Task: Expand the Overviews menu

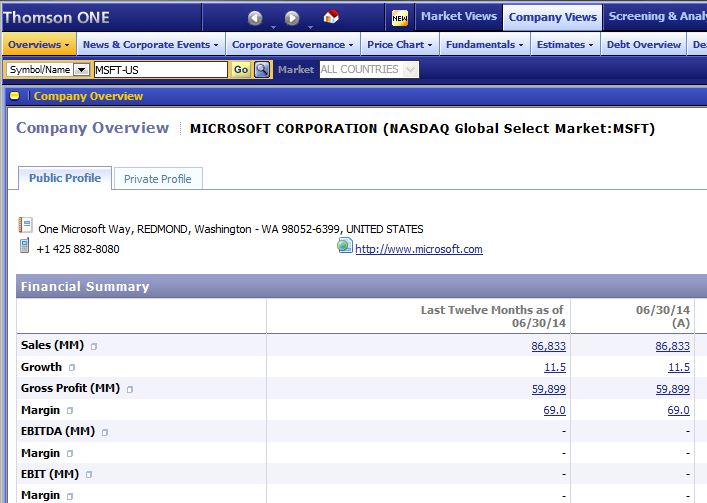Action: (x=39, y=45)
